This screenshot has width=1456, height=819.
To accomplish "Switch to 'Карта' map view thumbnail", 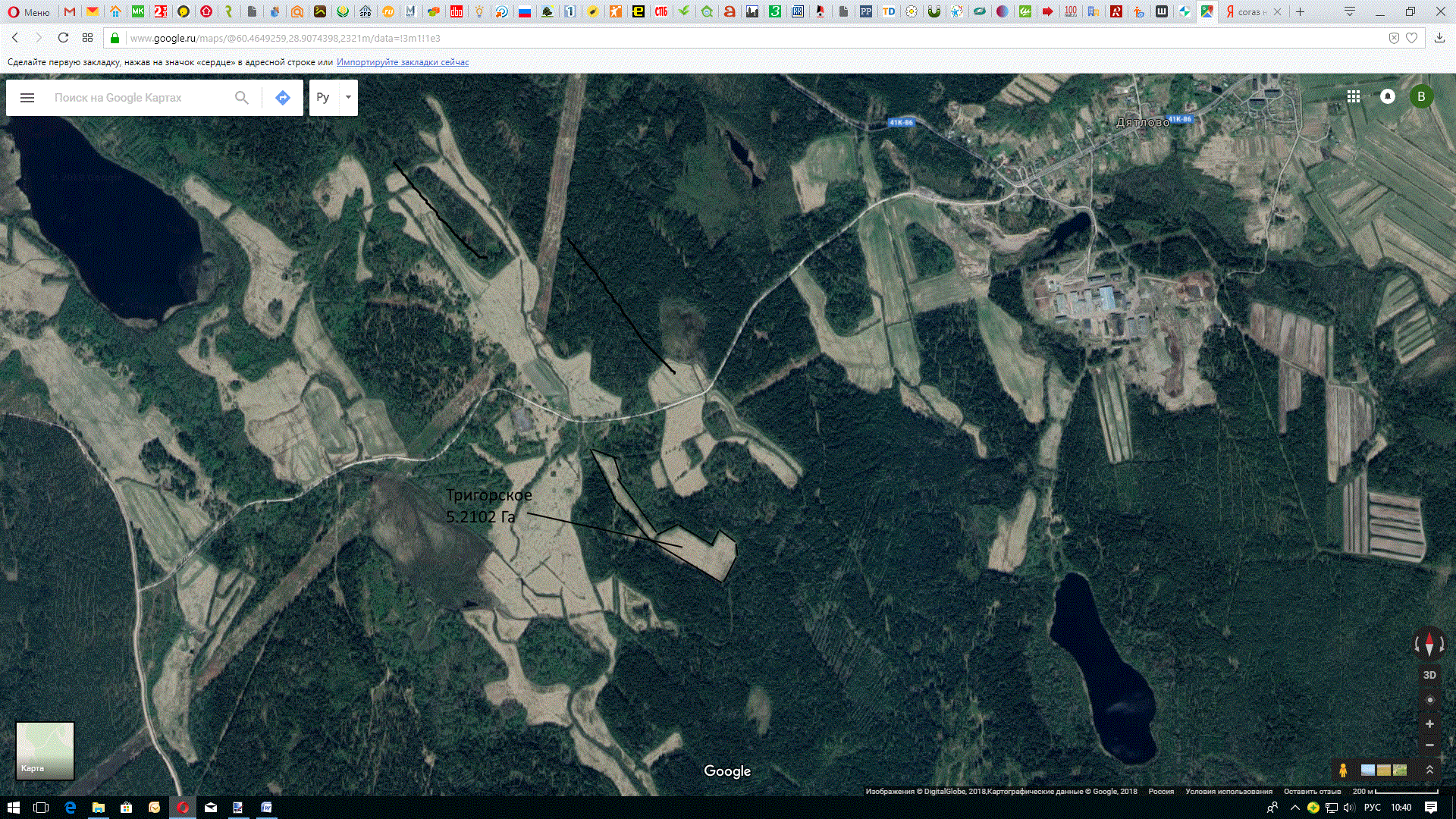I will tap(45, 751).
